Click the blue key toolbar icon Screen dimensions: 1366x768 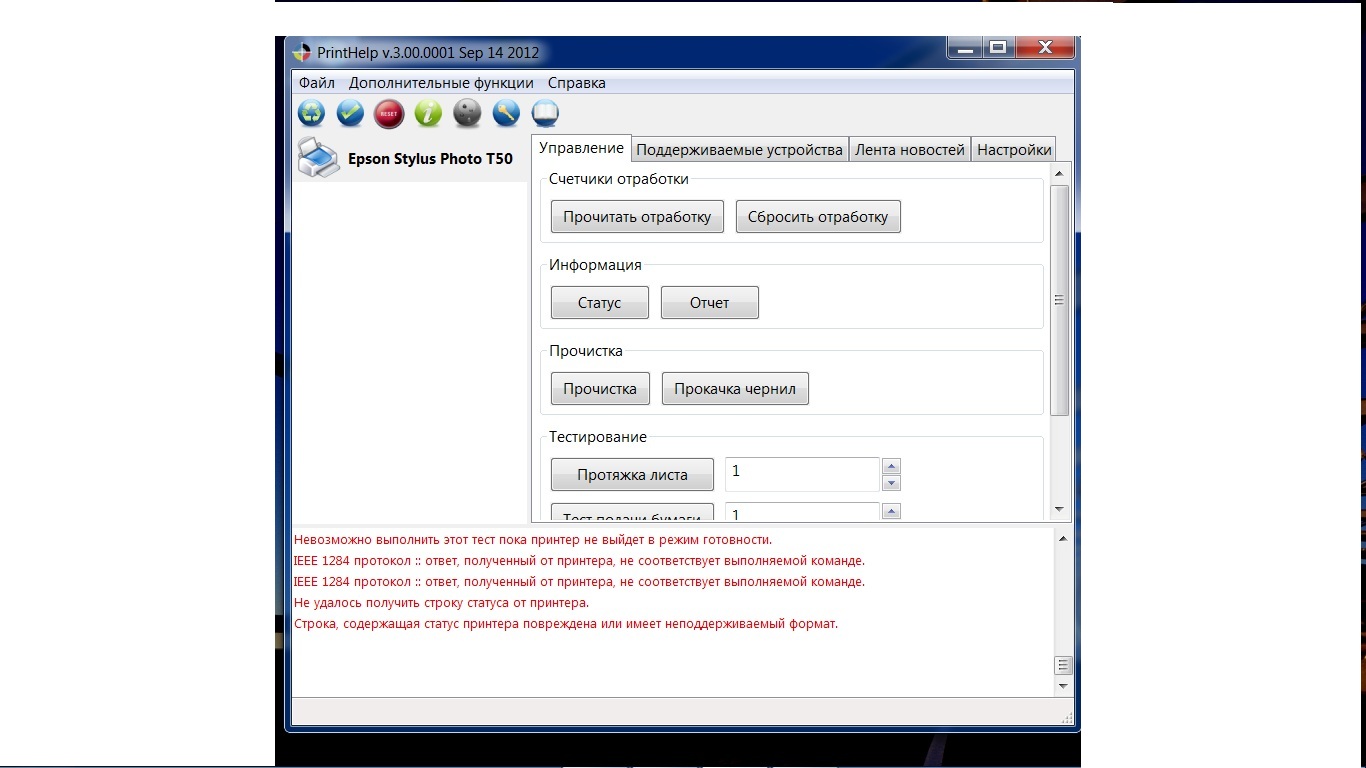(506, 113)
